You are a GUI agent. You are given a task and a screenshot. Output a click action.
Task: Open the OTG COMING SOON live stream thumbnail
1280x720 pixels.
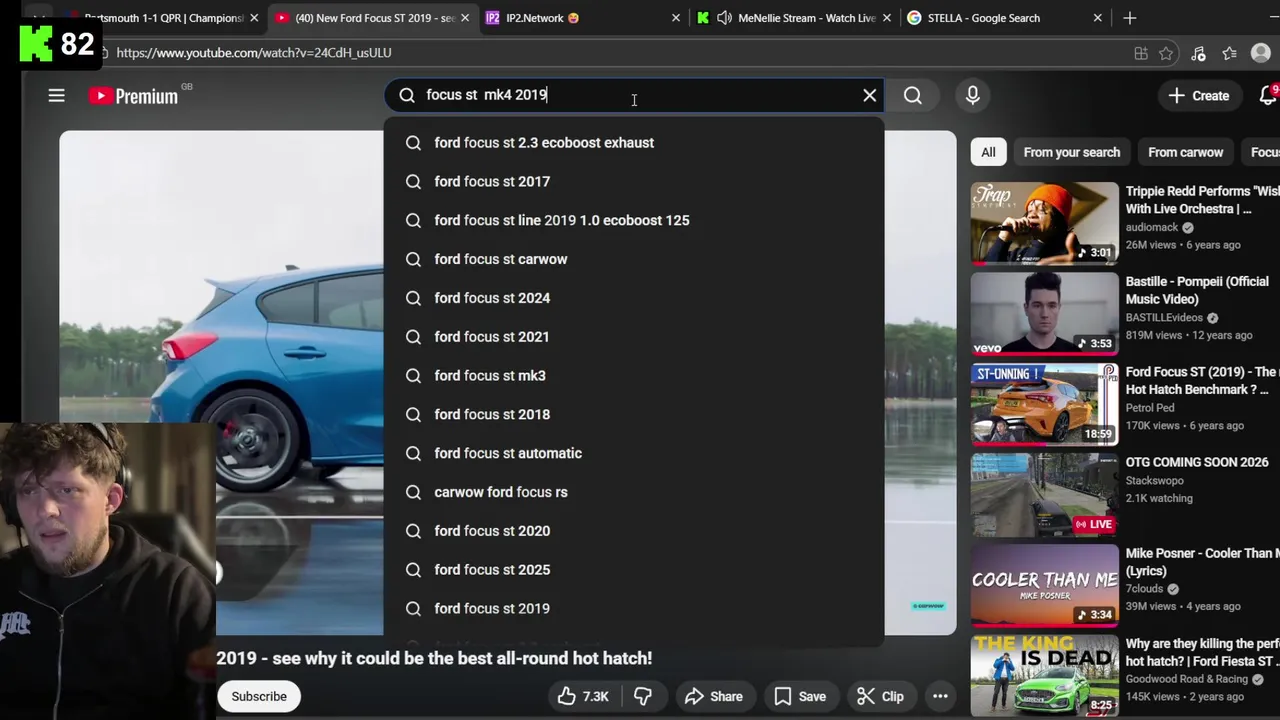(1044, 495)
